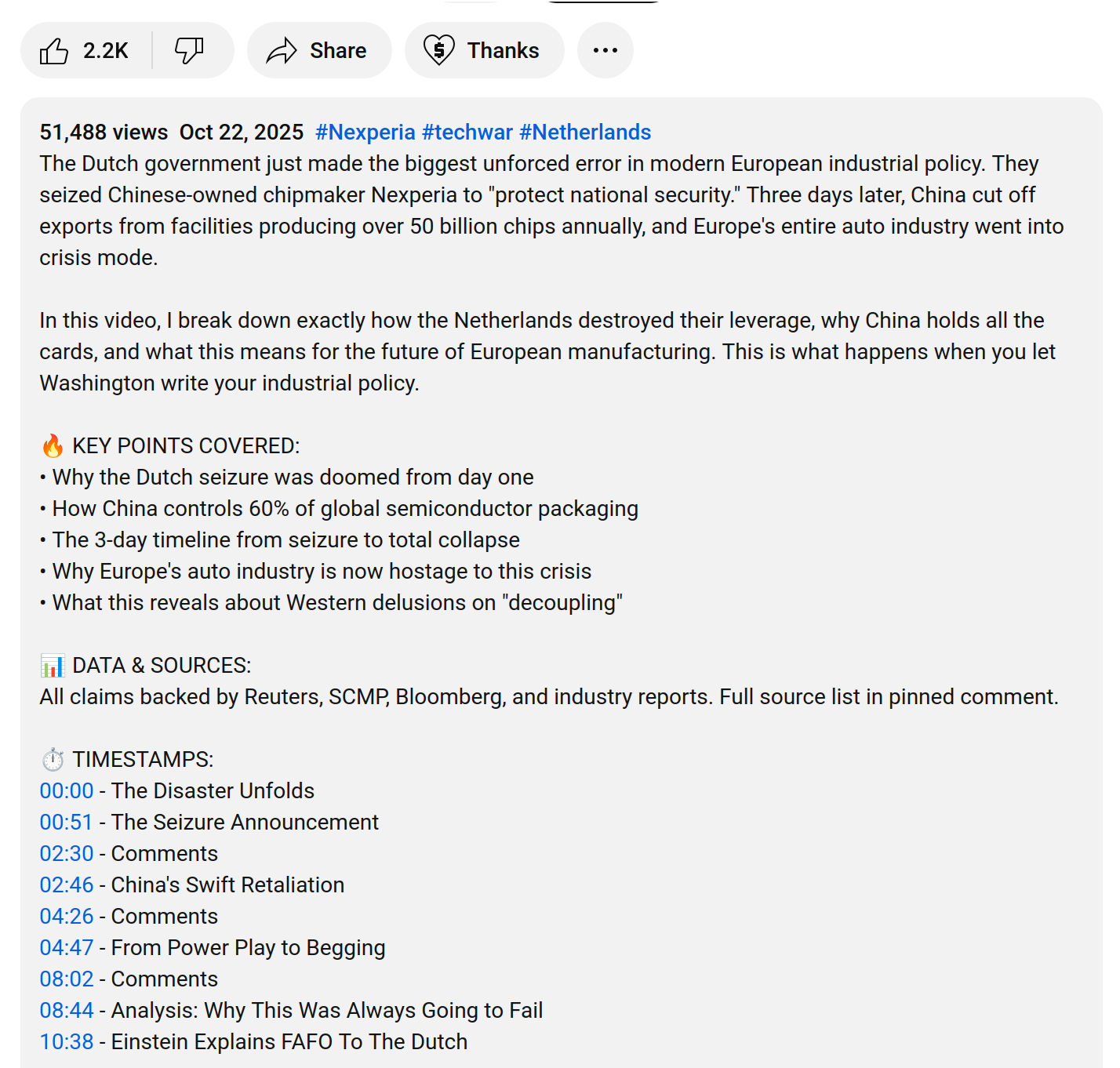Screen dimensions: 1120x1068
Task: Skip to the 02:30 Comments timestamp
Action: [67, 853]
